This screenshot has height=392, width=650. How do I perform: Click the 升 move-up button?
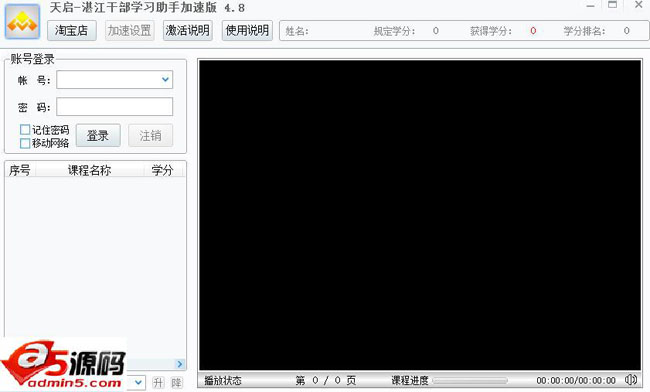coord(158,382)
